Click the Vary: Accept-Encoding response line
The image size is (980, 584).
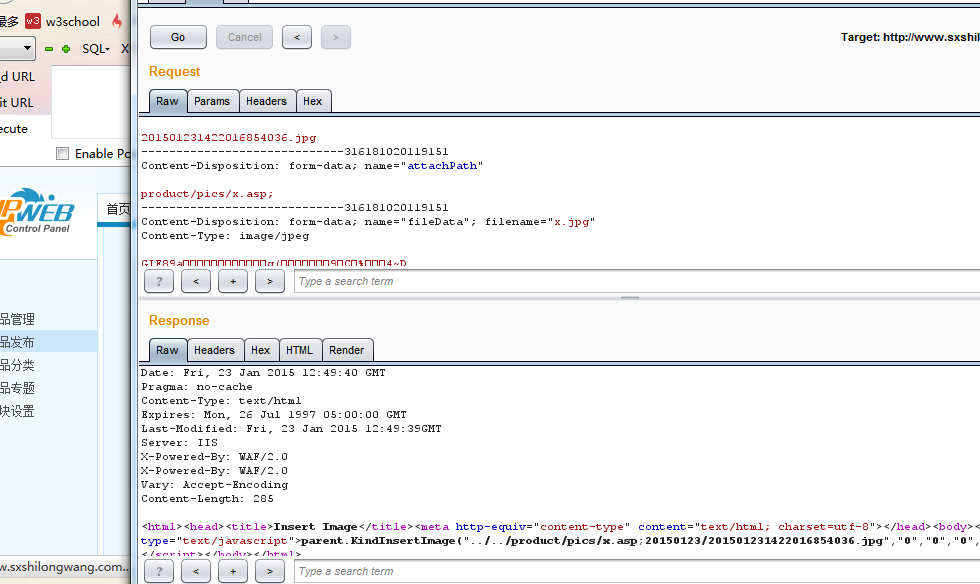(214, 485)
